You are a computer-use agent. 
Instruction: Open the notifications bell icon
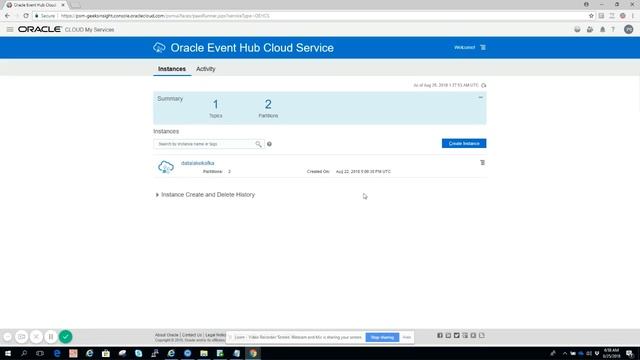point(602,29)
